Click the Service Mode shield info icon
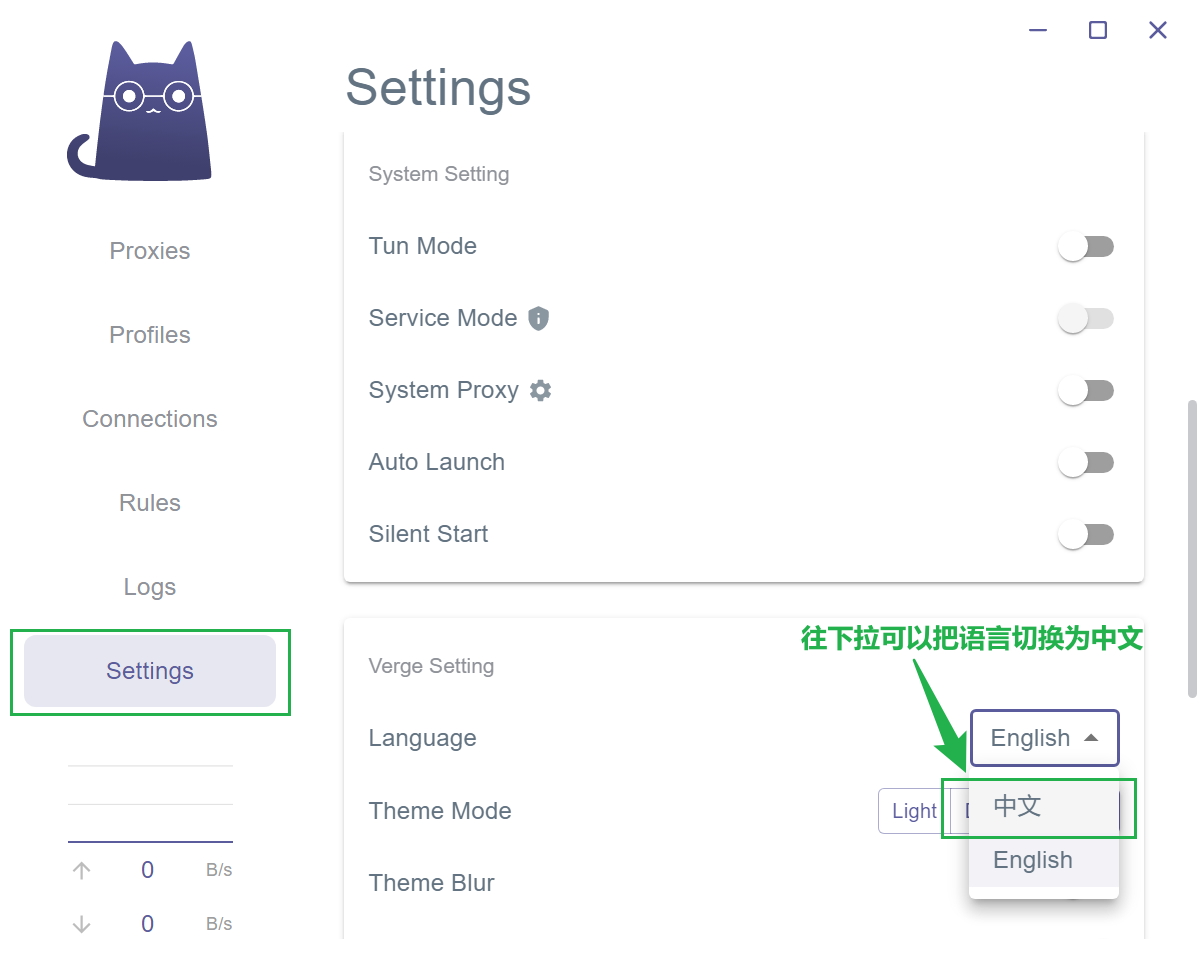1199x953 pixels. 539,318
